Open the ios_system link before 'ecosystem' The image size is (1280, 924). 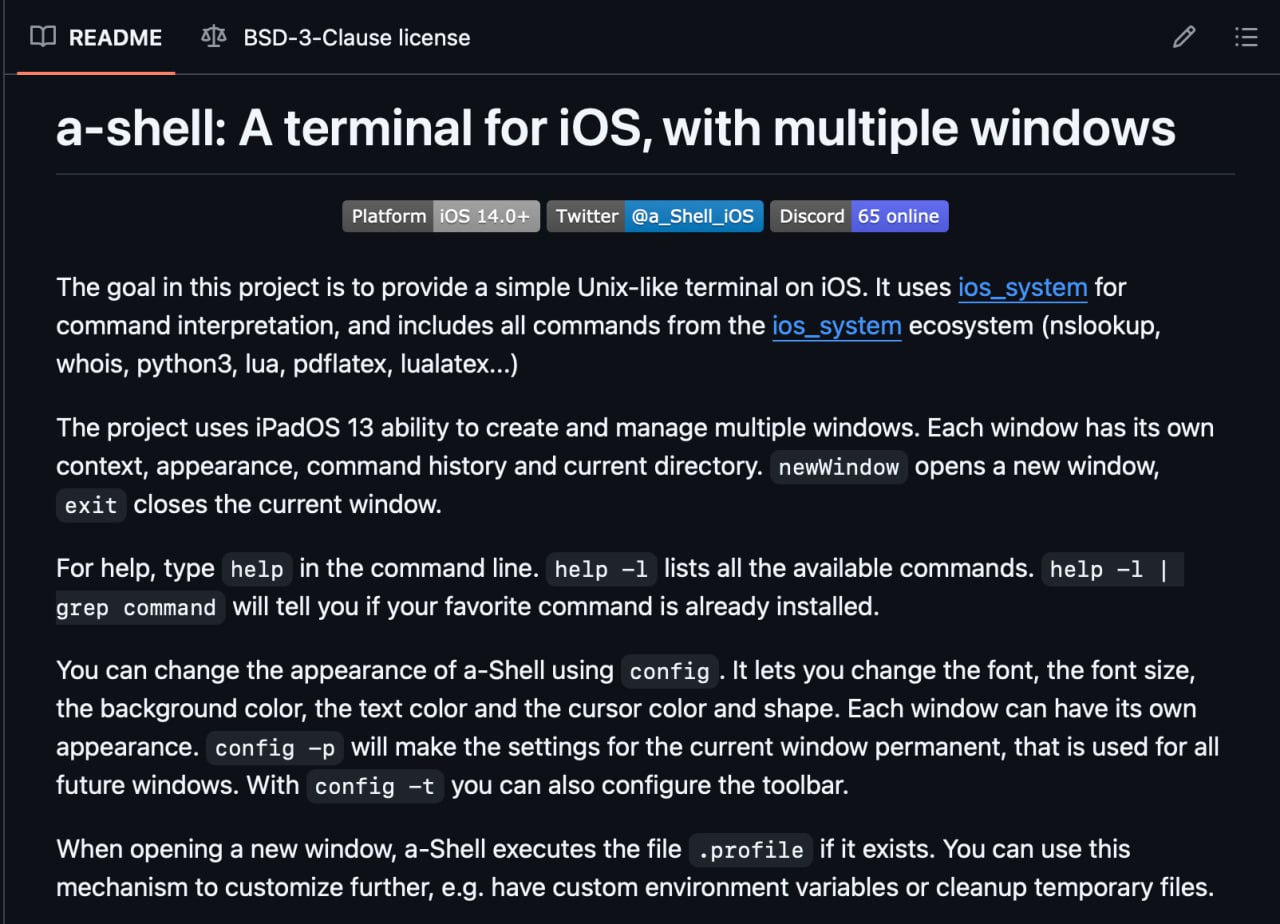[836, 326]
